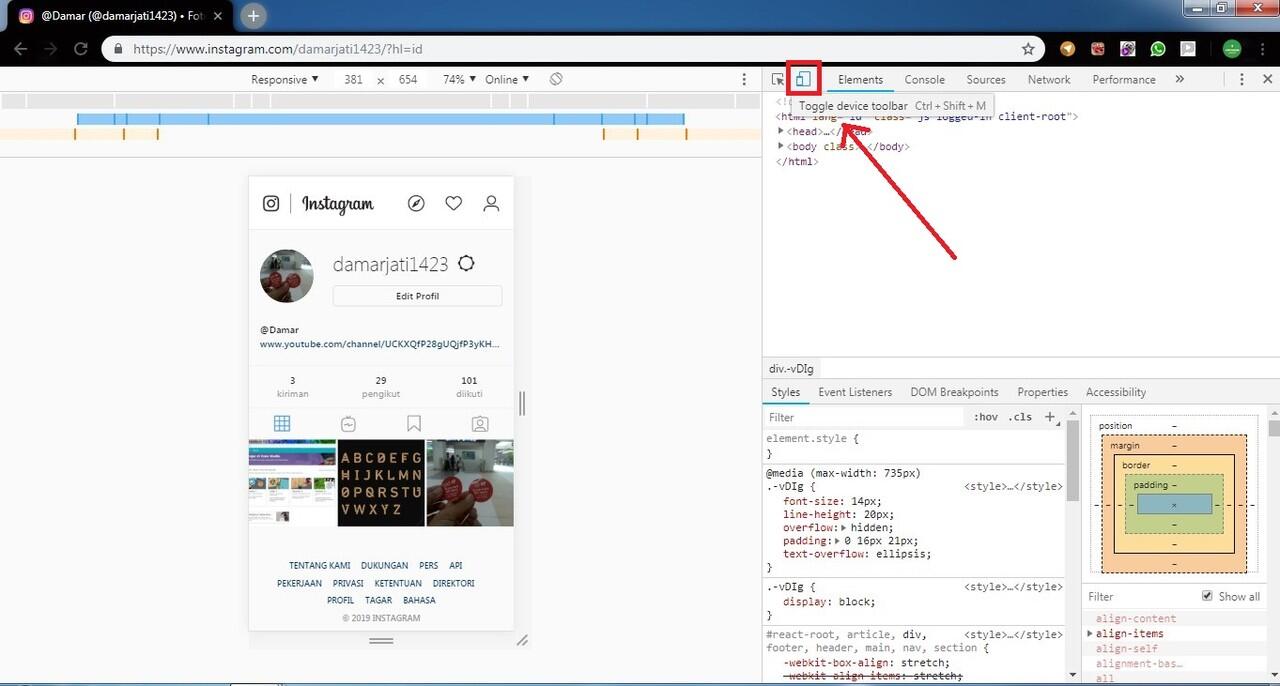Click the address bar URL
The width and height of the screenshot is (1280, 686).
pos(278,48)
